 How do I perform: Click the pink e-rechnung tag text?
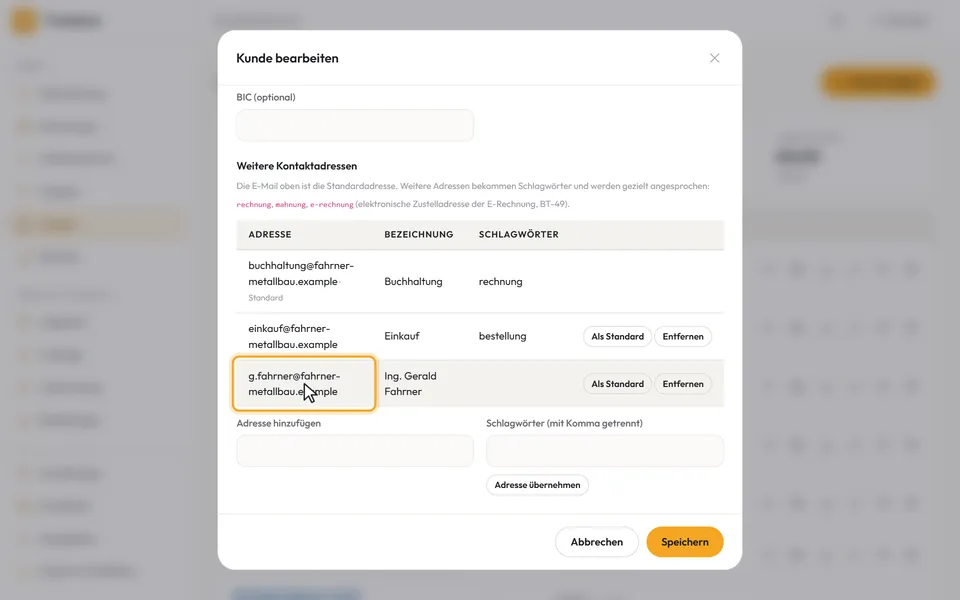(331, 204)
